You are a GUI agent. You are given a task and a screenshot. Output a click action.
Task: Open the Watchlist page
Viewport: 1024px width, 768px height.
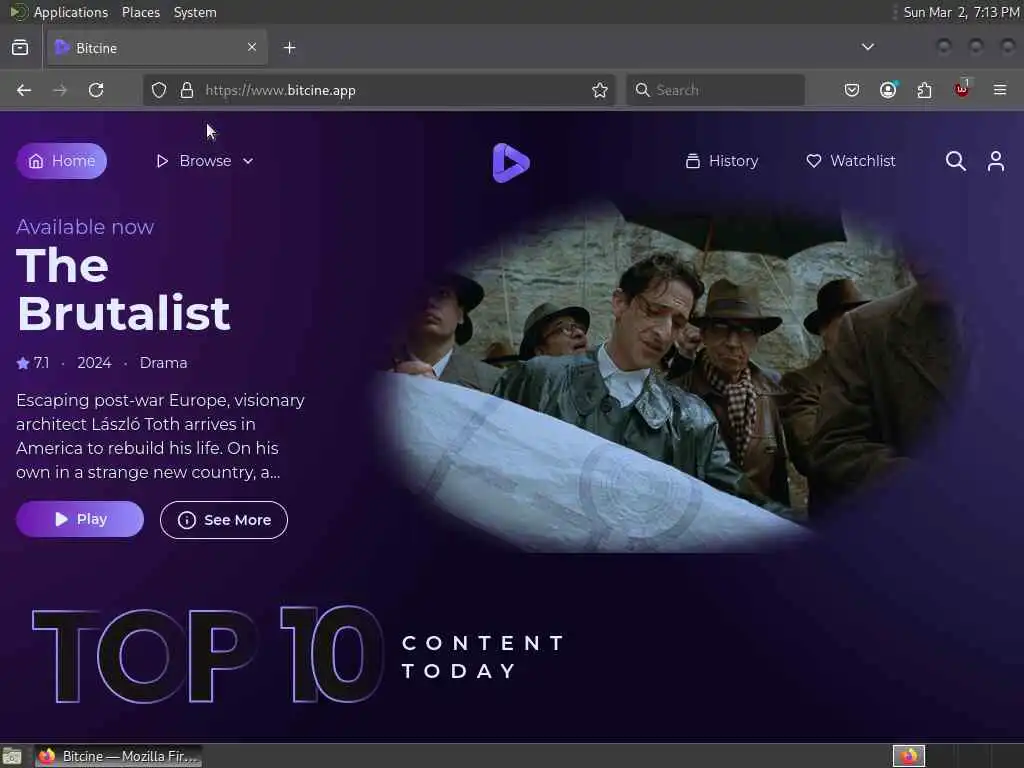pyautogui.click(x=850, y=161)
